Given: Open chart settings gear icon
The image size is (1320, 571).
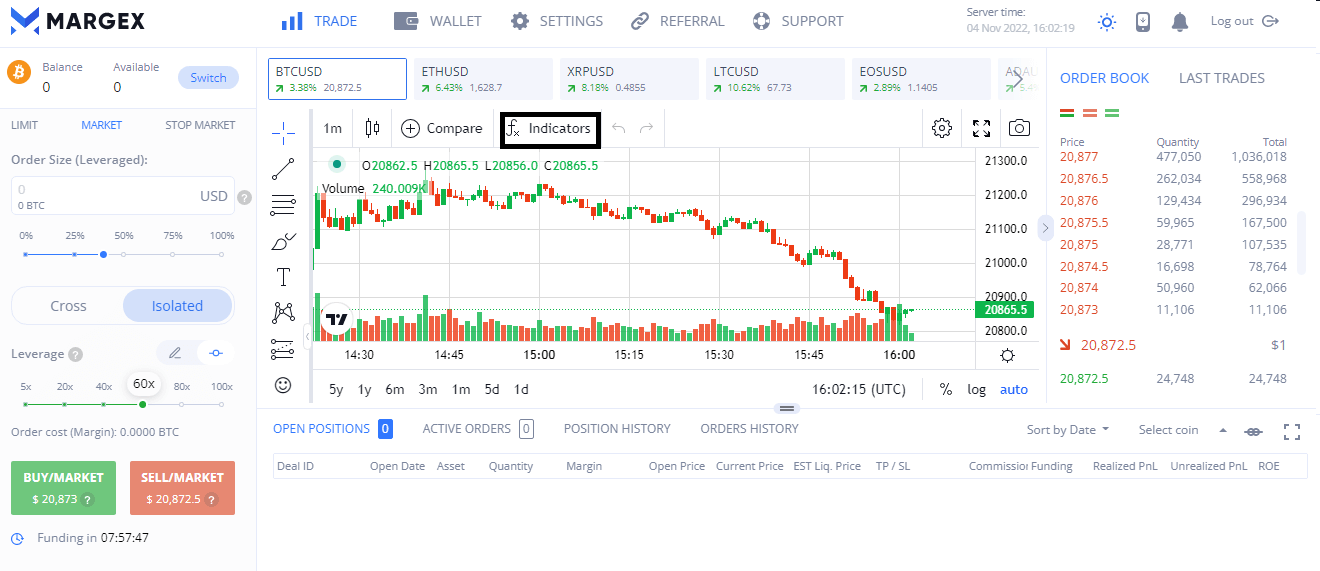Looking at the screenshot, I should click(x=941, y=128).
